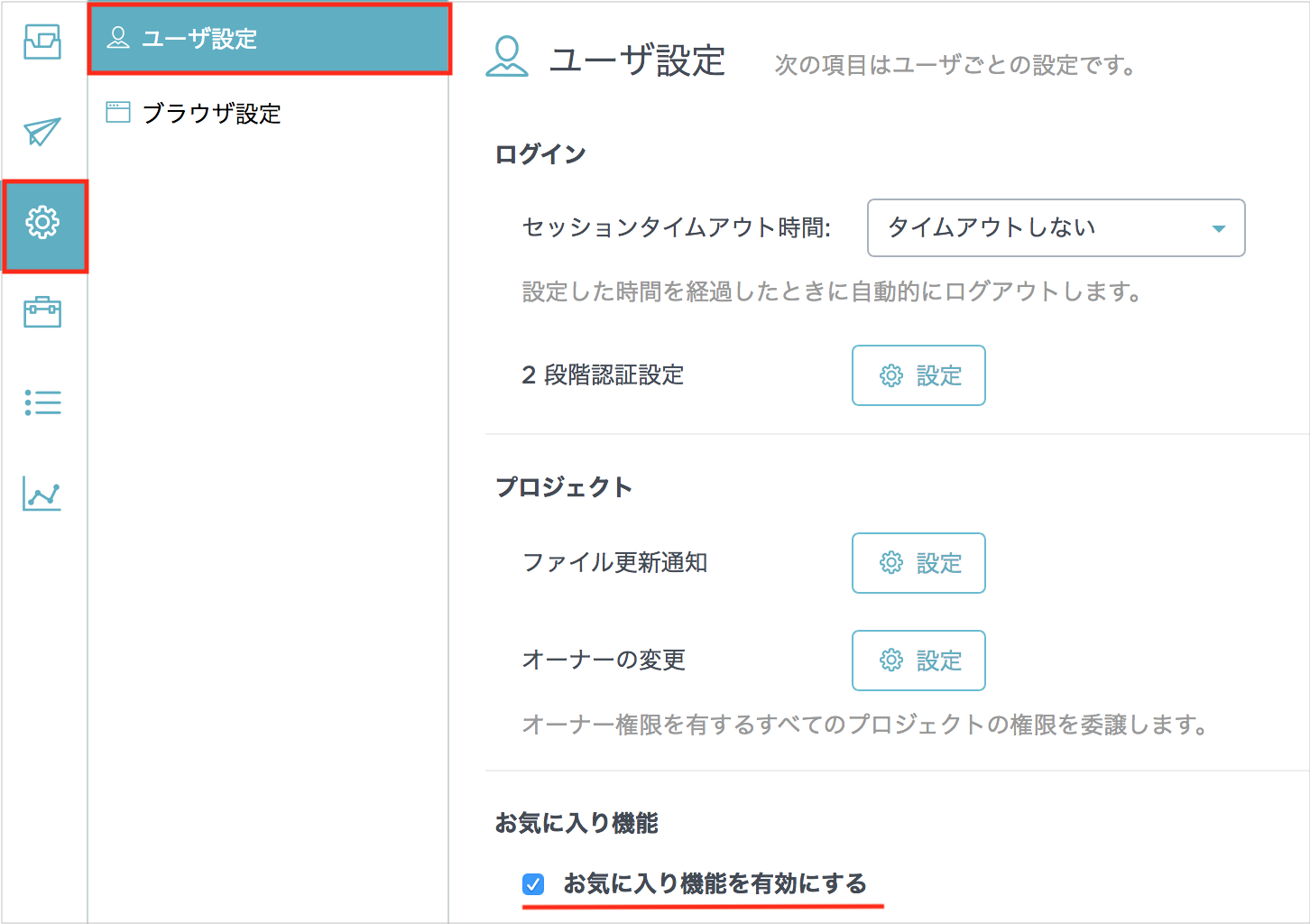Click 設定 button for オーナーの変更
The width and height of the screenshot is (1310, 924).
pyautogui.click(x=918, y=661)
